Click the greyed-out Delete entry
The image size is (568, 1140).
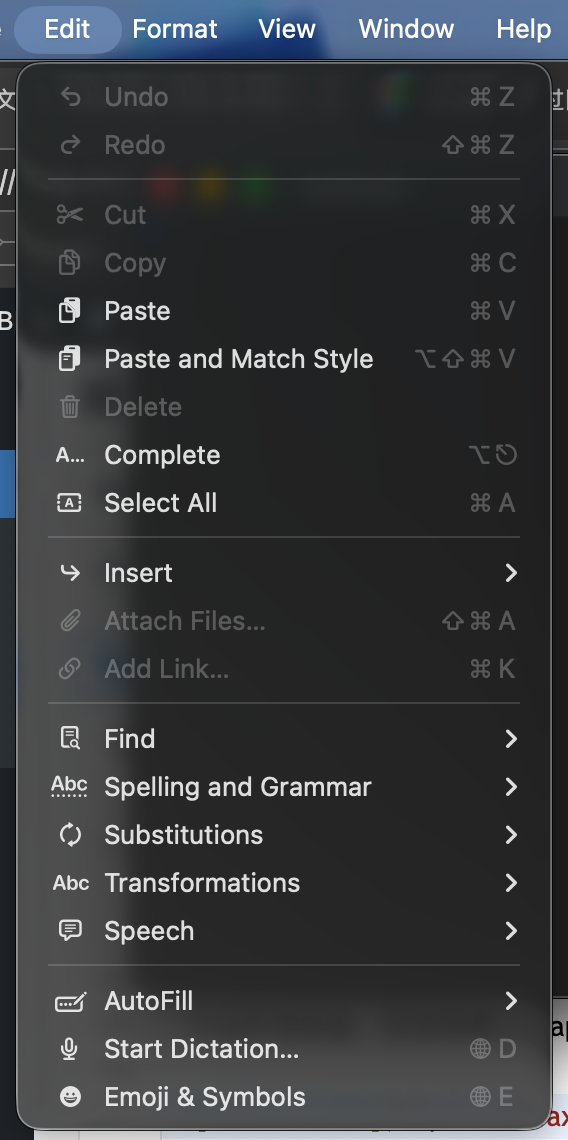tap(284, 407)
